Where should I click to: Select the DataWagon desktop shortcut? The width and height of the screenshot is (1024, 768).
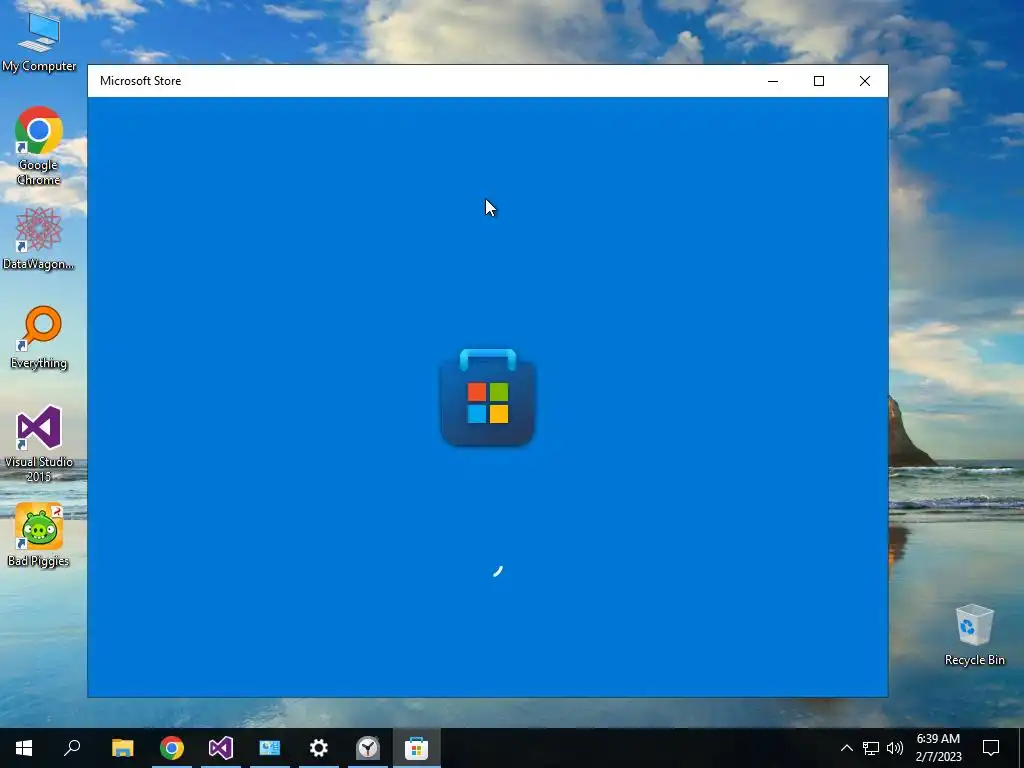(39, 238)
